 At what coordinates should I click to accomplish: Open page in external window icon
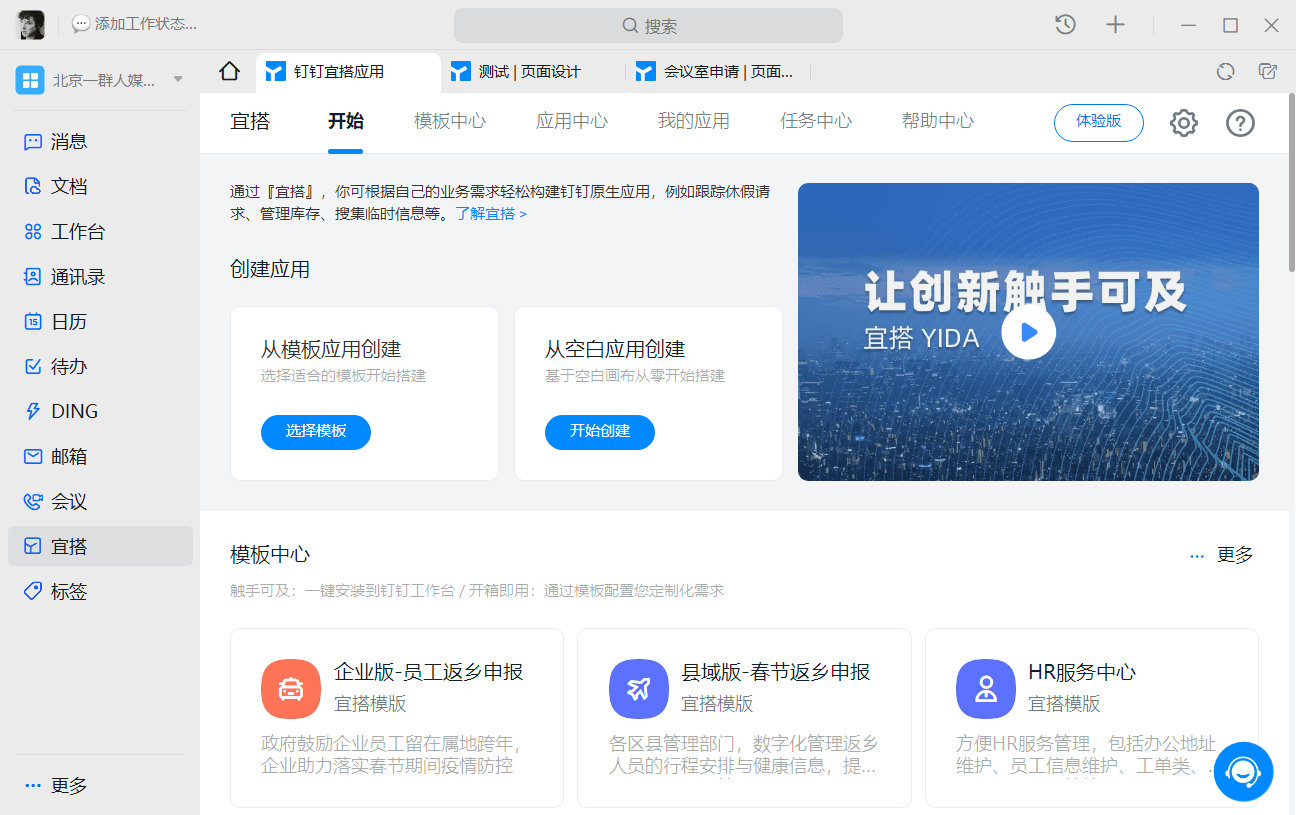1268,71
